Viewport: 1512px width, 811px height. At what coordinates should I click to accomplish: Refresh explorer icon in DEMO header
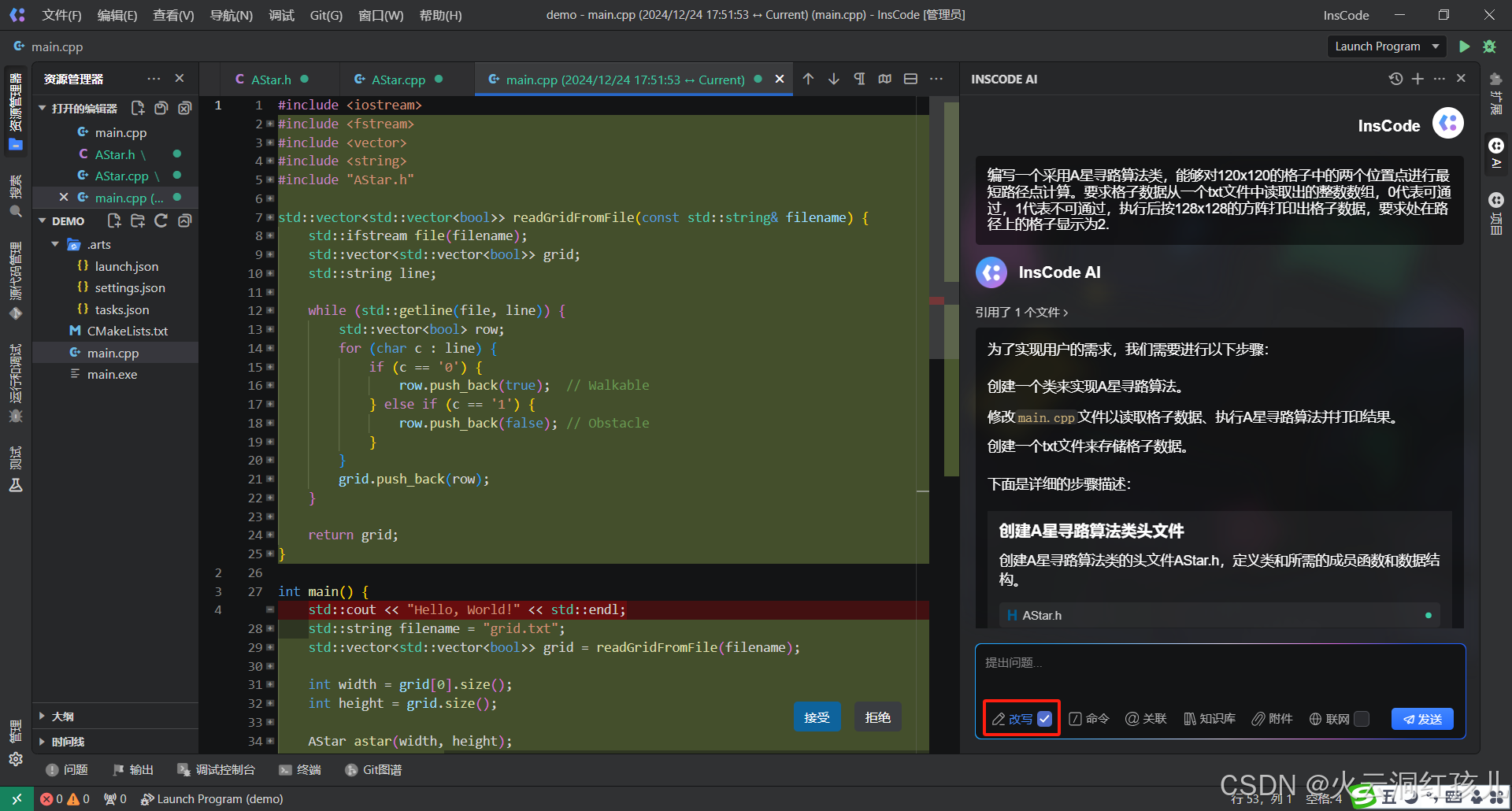click(x=161, y=220)
